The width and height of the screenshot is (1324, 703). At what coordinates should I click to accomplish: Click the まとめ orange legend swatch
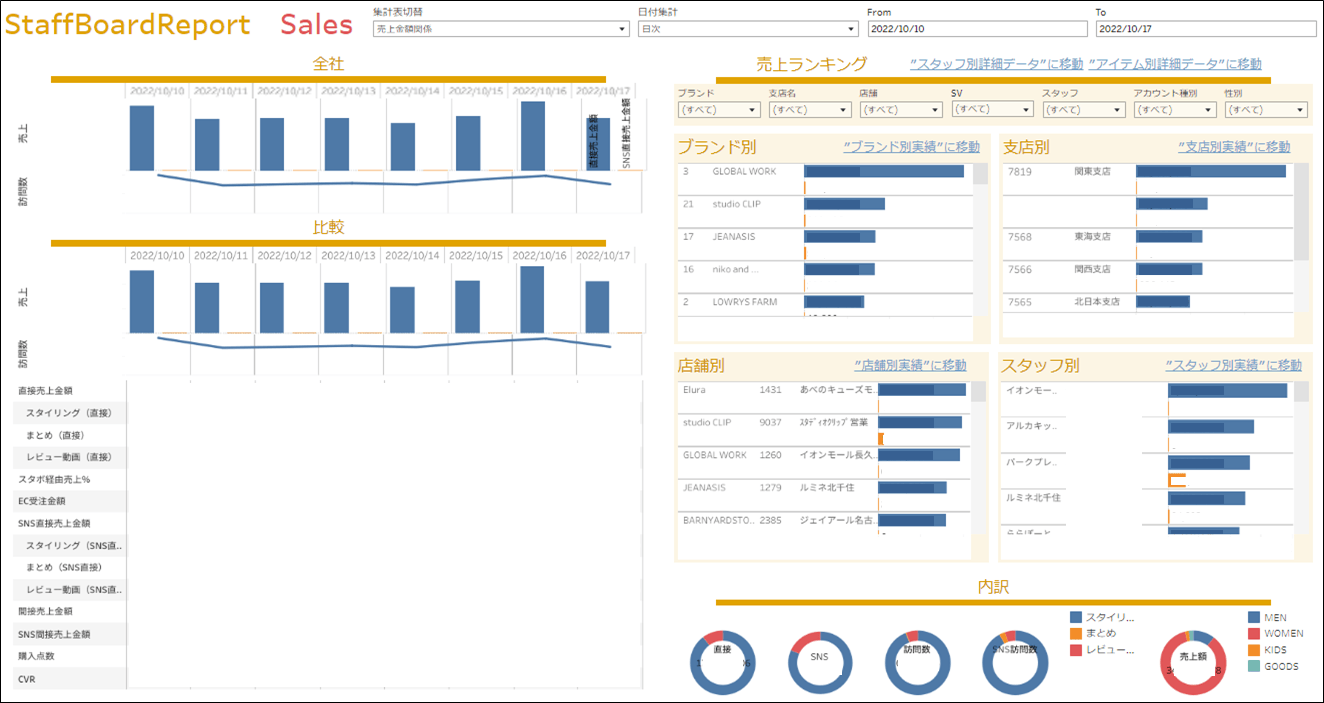(x=1076, y=633)
